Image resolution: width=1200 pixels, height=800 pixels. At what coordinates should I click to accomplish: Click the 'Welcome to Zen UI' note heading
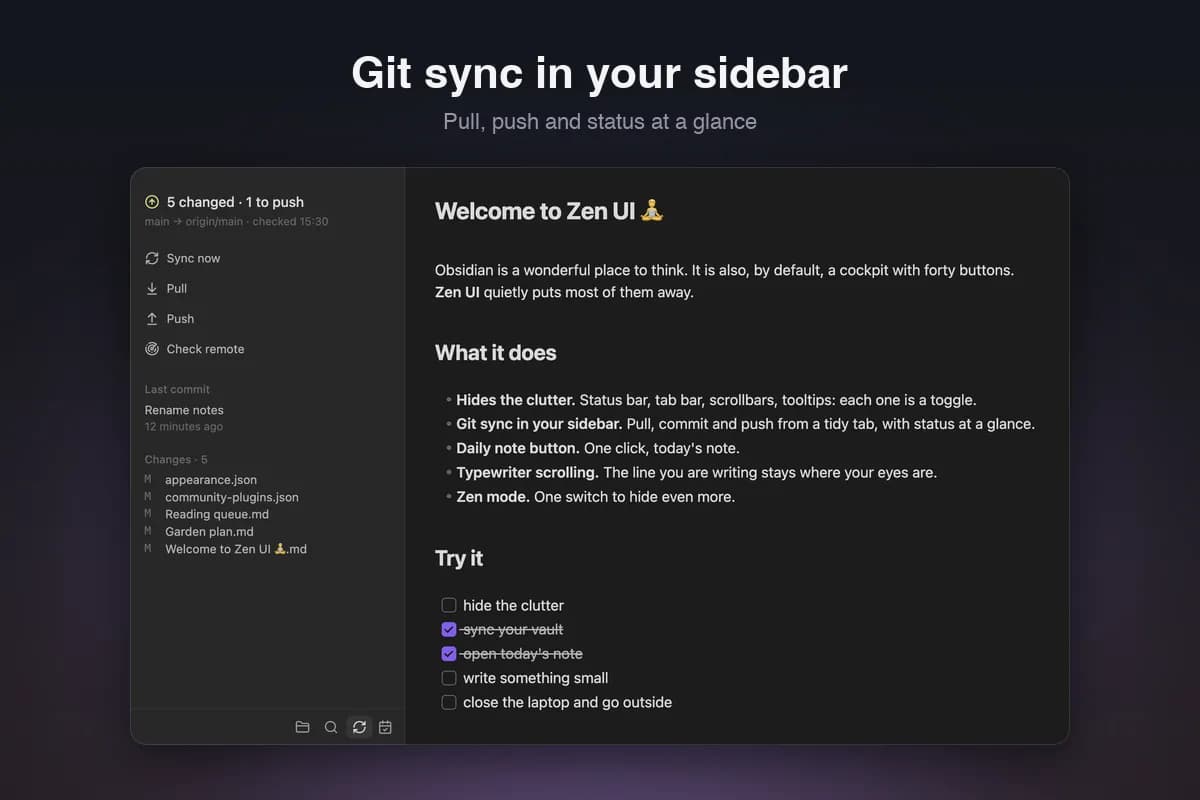click(x=549, y=211)
